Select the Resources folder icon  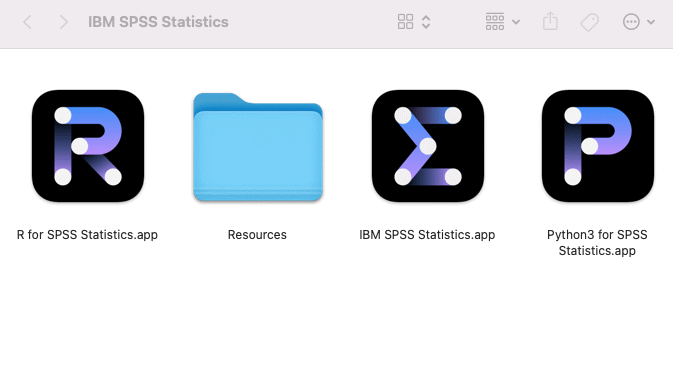[258, 147]
